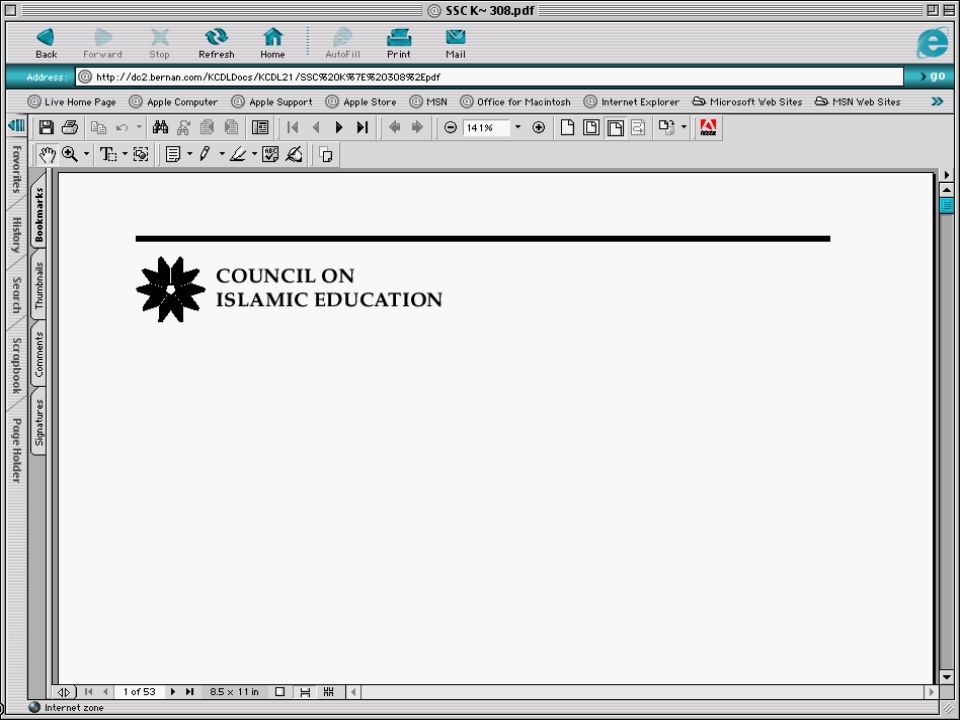Select Fit Width page icon
This screenshot has width=960, height=720.
click(x=615, y=127)
